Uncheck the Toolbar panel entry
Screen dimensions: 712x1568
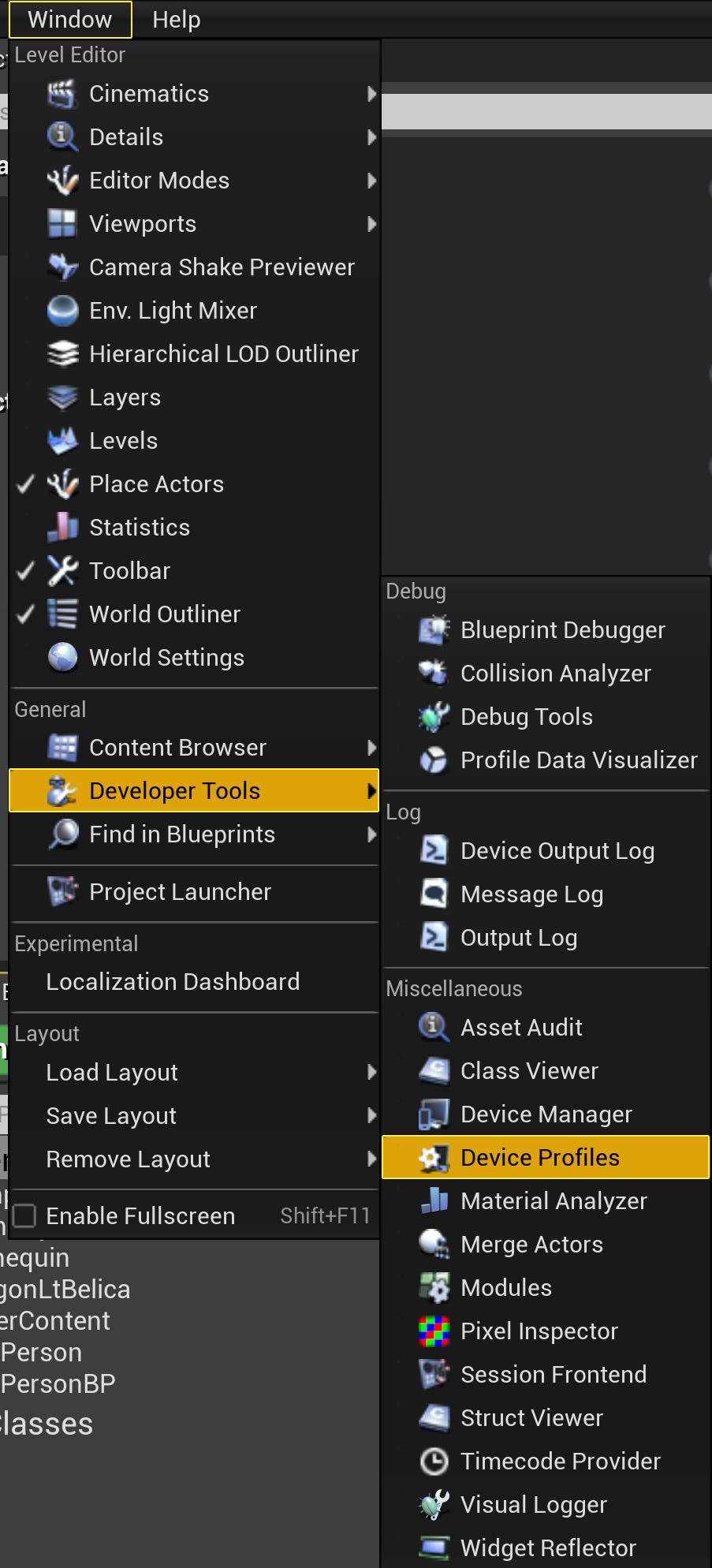point(26,570)
